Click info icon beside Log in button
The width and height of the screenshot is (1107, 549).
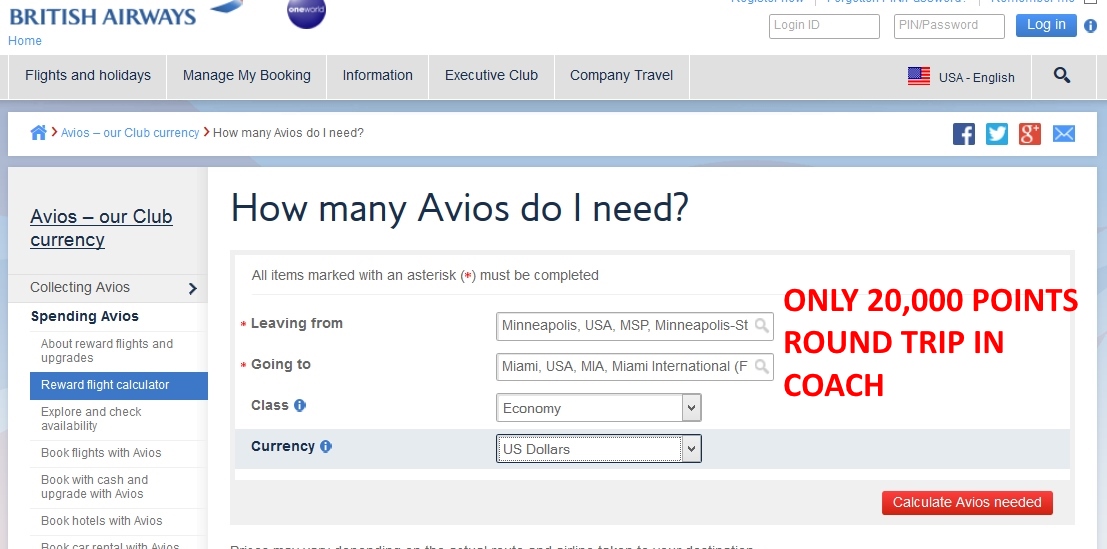(1090, 26)
